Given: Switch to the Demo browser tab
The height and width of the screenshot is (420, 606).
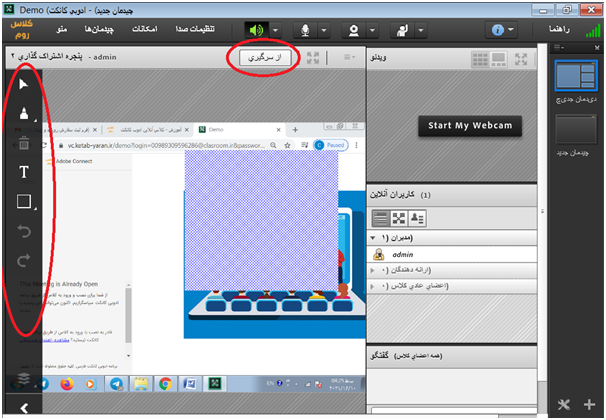Looking at the screenshot, I should [x=240, y=130].
